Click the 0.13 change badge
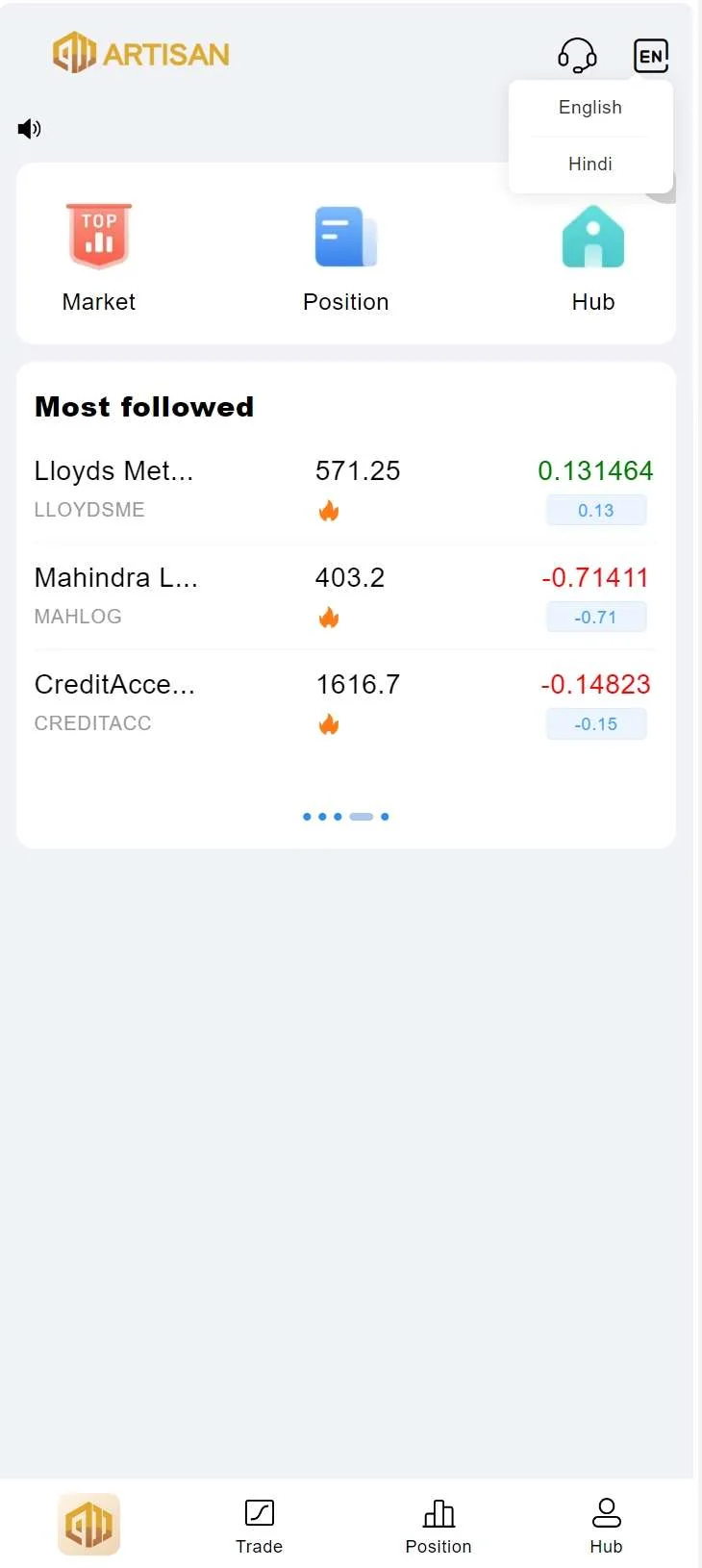 [595, 511]
